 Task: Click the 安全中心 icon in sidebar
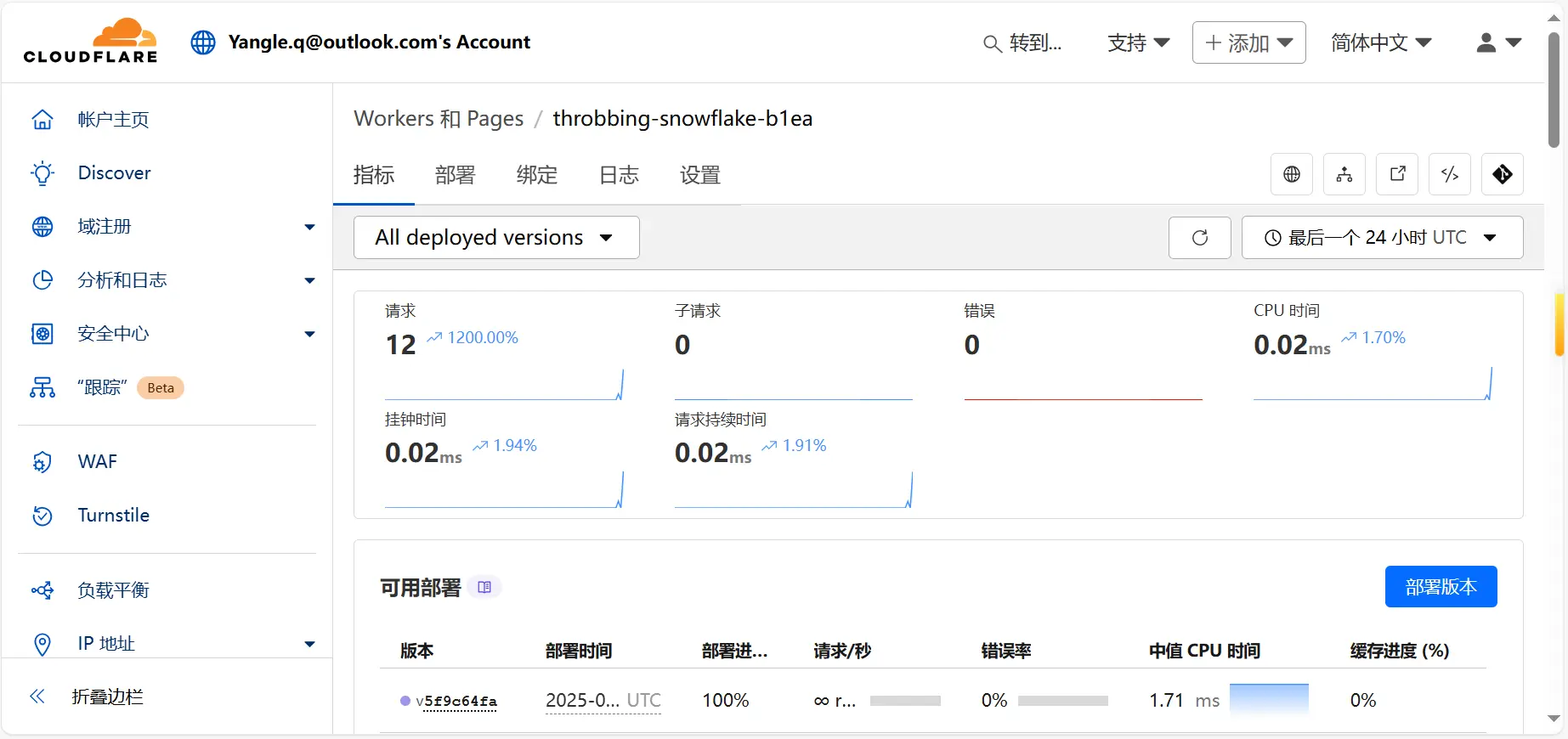pos(42,334)
